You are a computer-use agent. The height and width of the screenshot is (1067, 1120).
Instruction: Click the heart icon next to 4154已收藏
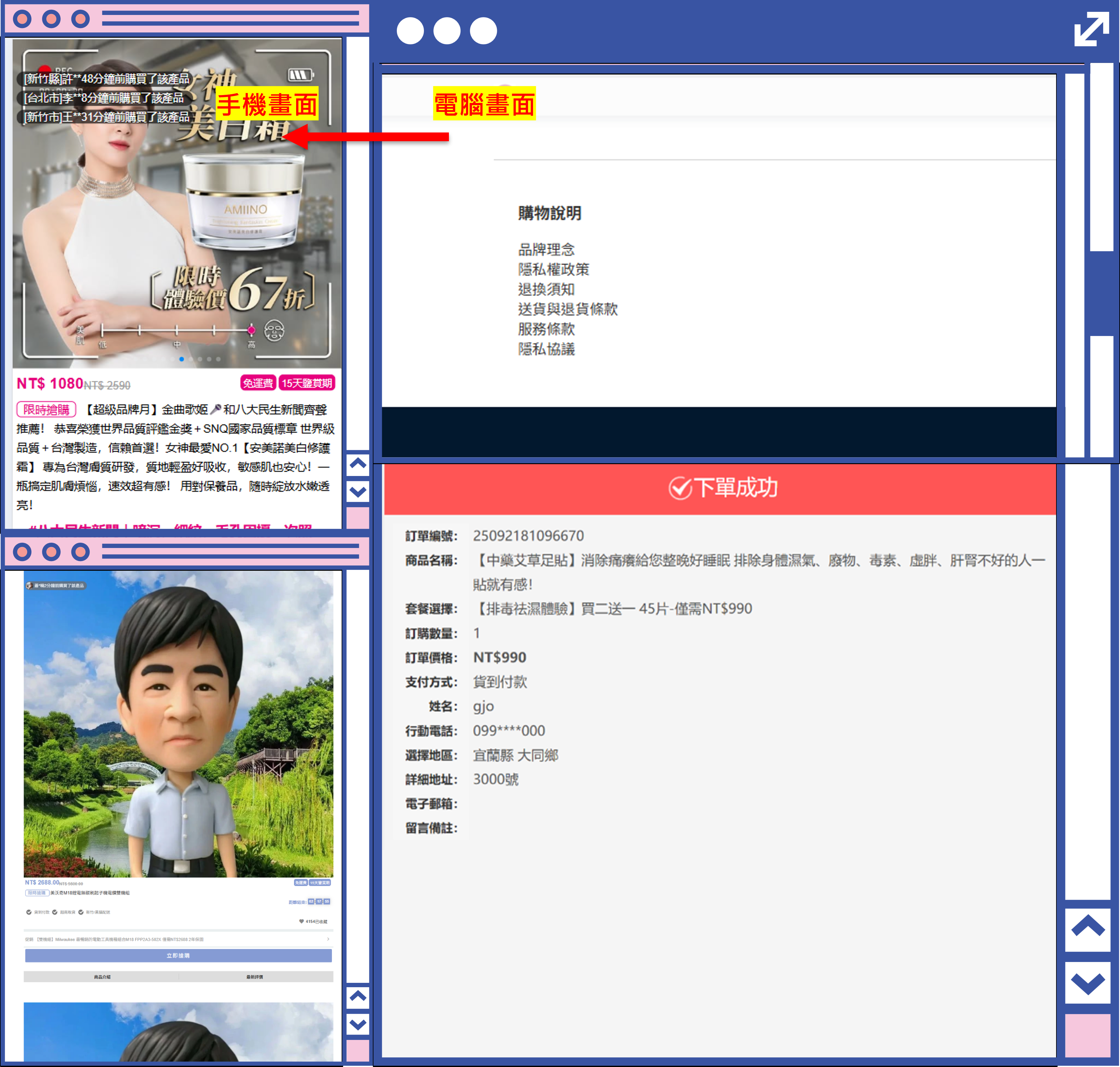coord(301,921)
